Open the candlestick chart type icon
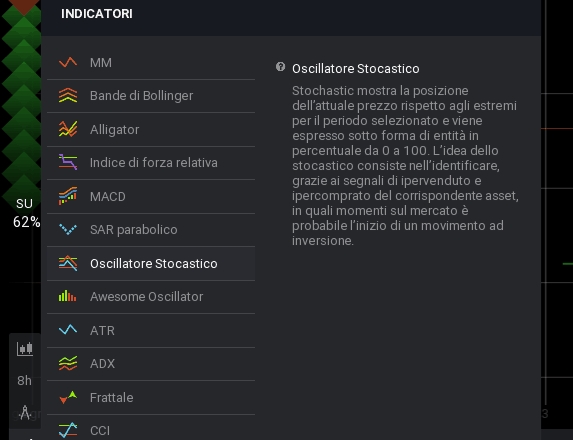 pyautogui.click(x=25, y=349)
